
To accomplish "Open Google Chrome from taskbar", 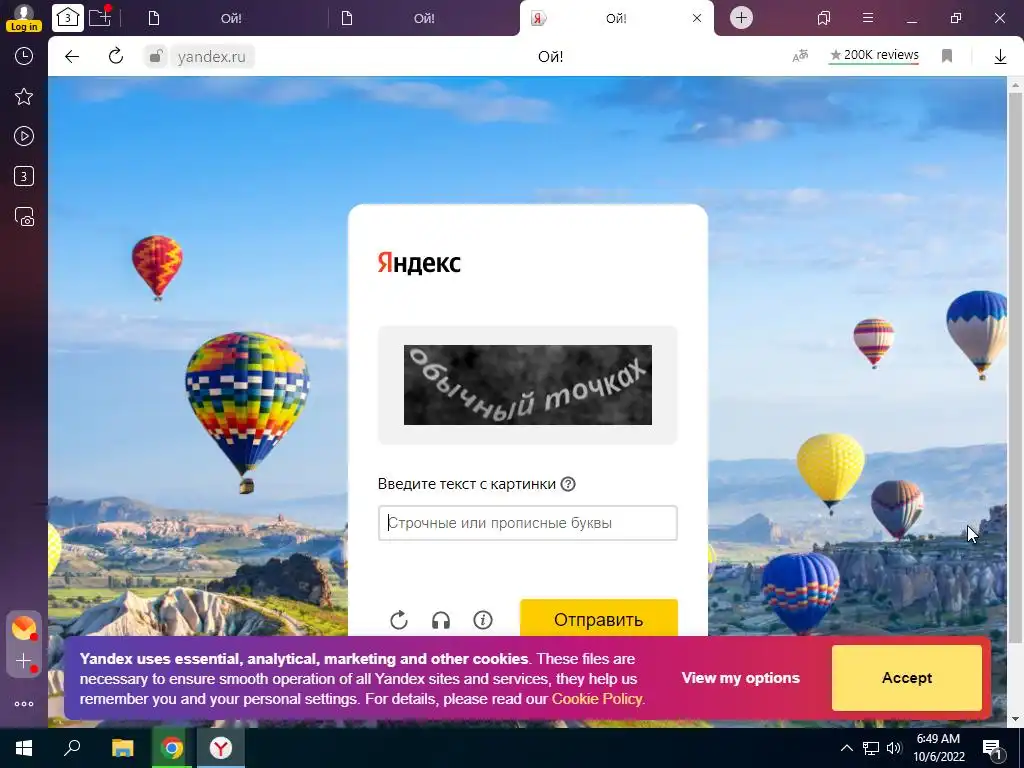I will click(x=172, y=748).
